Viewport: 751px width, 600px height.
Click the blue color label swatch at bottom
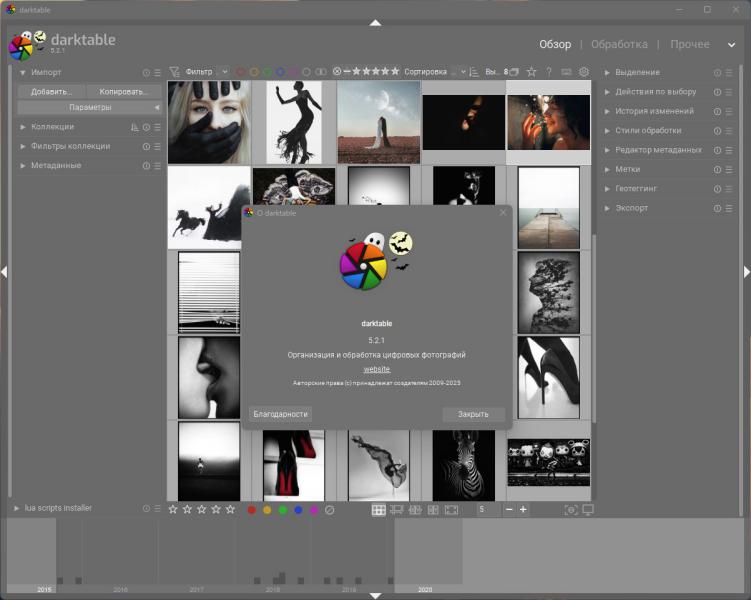point(298,510)
